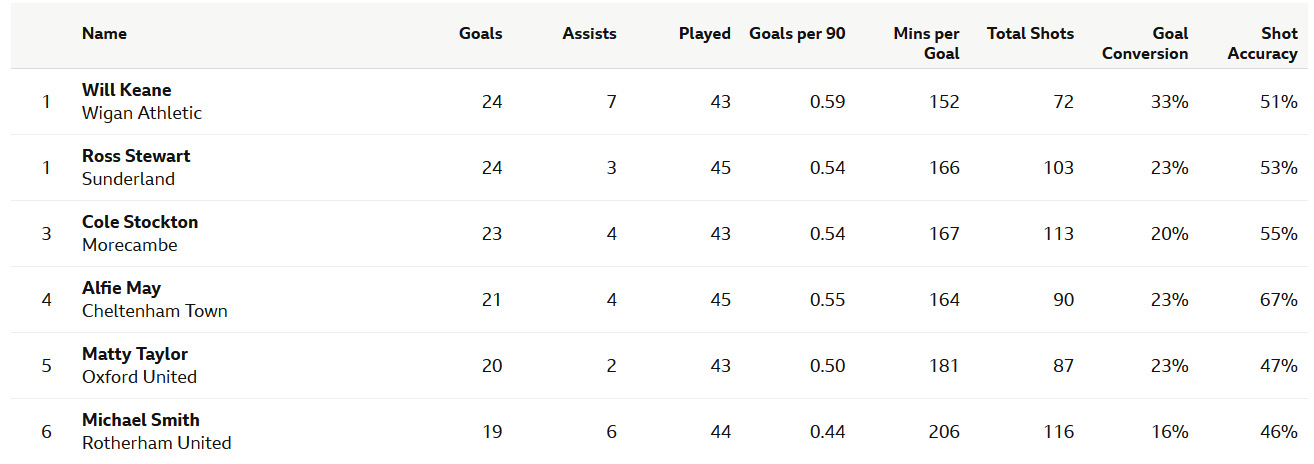Select the Goal Conversion header
Screen dimensions: 1314x464
coord(1145,43)
